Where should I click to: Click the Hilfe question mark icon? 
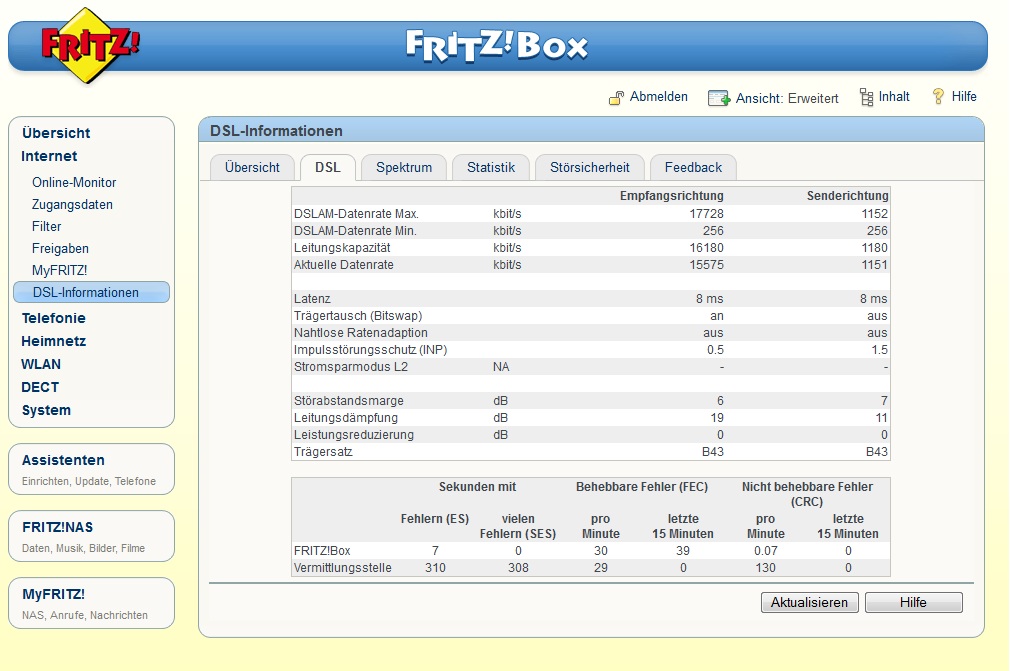pos(939,97)
